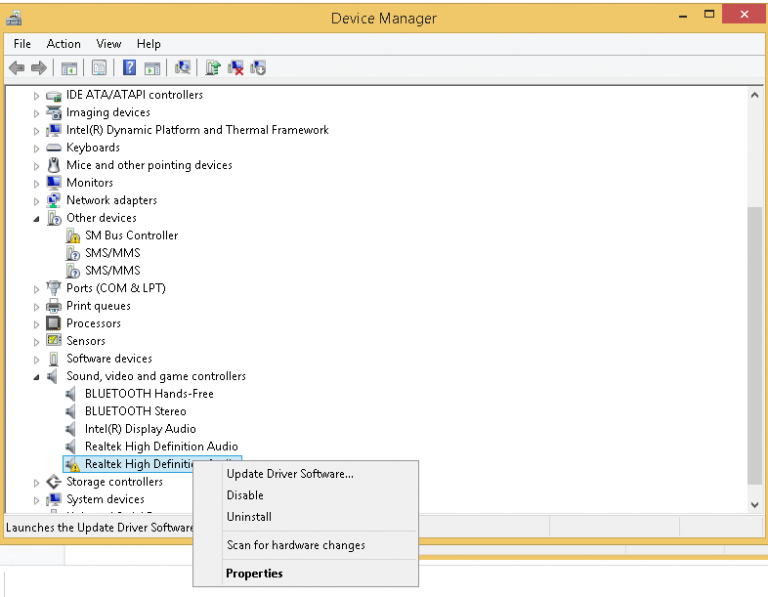The image size is (768, 597).
Task: Expand the Keyboards node arrow
Action: coord(36,148)
